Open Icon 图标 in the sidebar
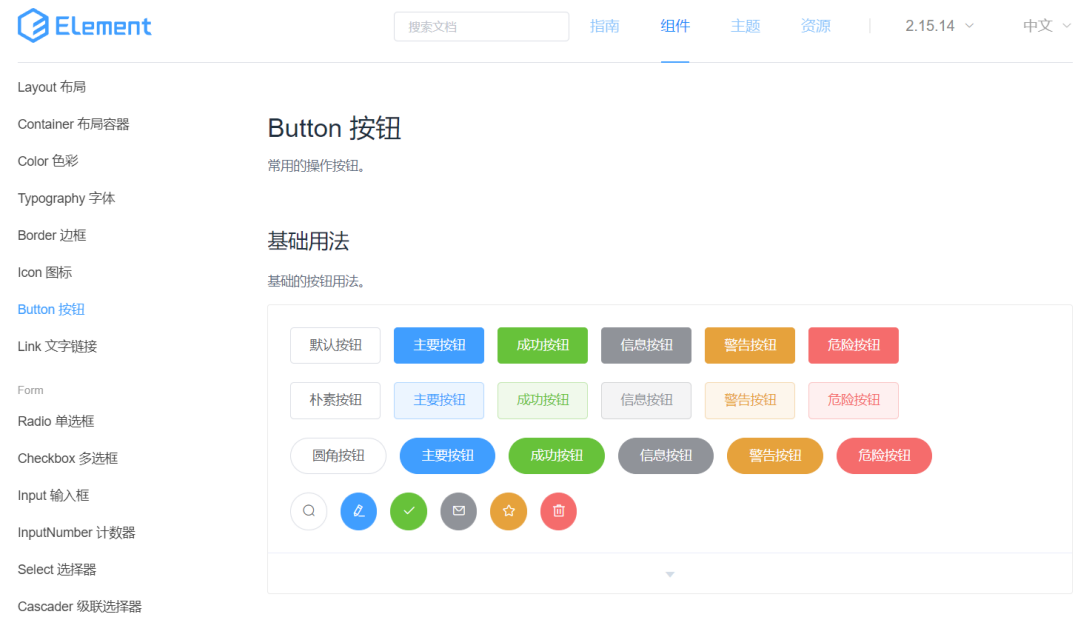The image size is (1085, 626). point(45,272)
